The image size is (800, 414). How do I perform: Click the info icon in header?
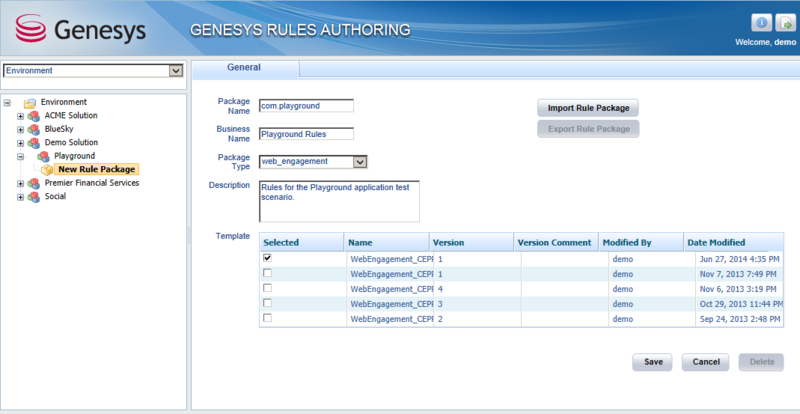pos(761,23)
